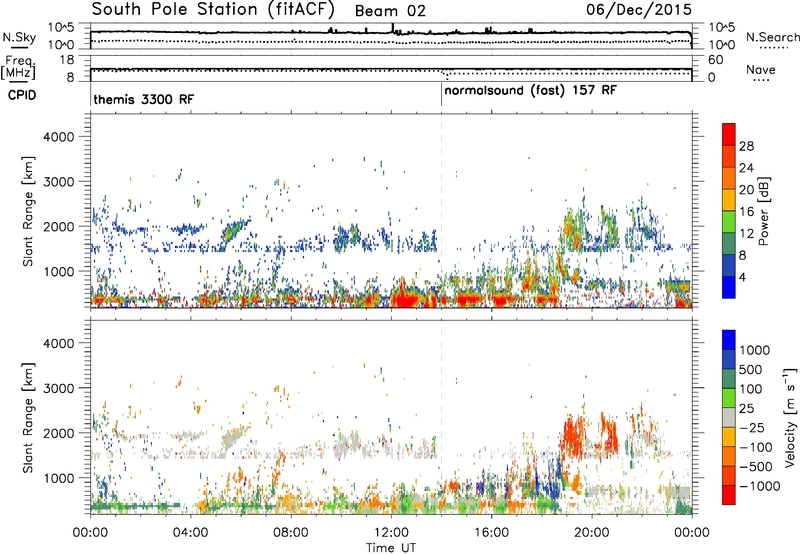This screenshot has width=800, height=554.
Task: Click the '08:00' time axis label
Action: (x=291, y=533)
